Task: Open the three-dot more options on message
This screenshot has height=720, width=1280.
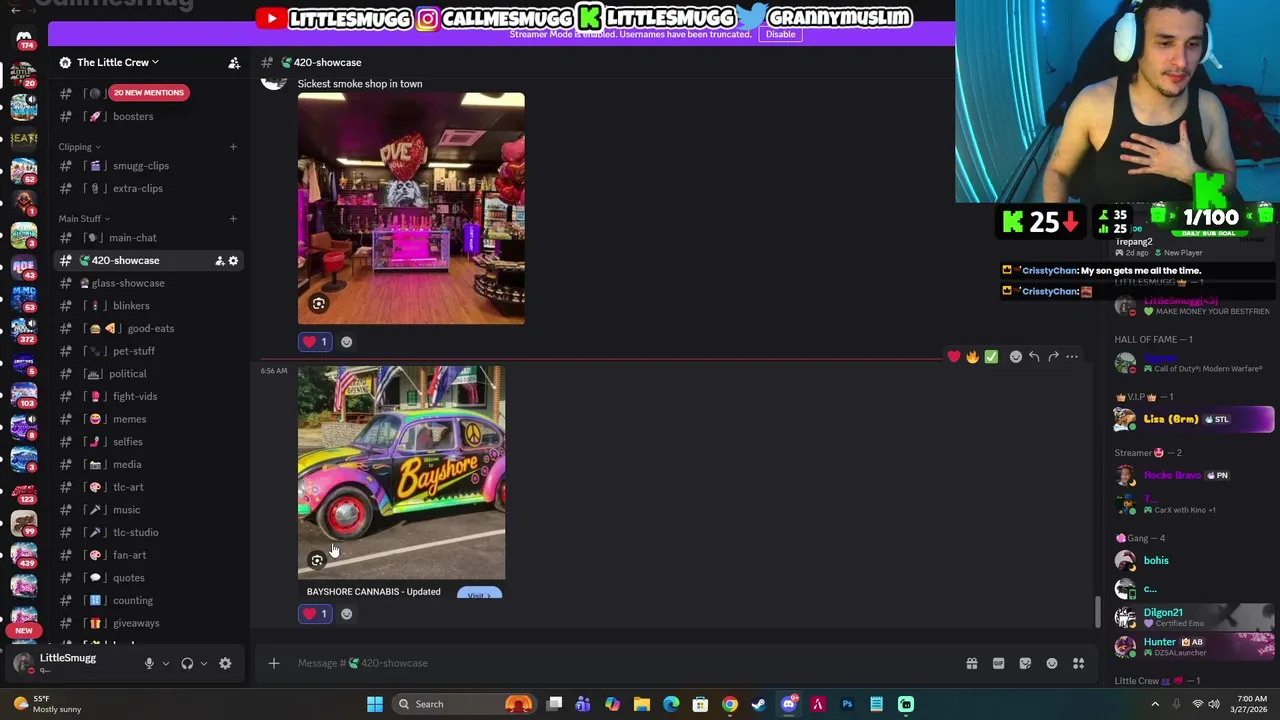Action: pyautogui.click(x=1072, y=356)
